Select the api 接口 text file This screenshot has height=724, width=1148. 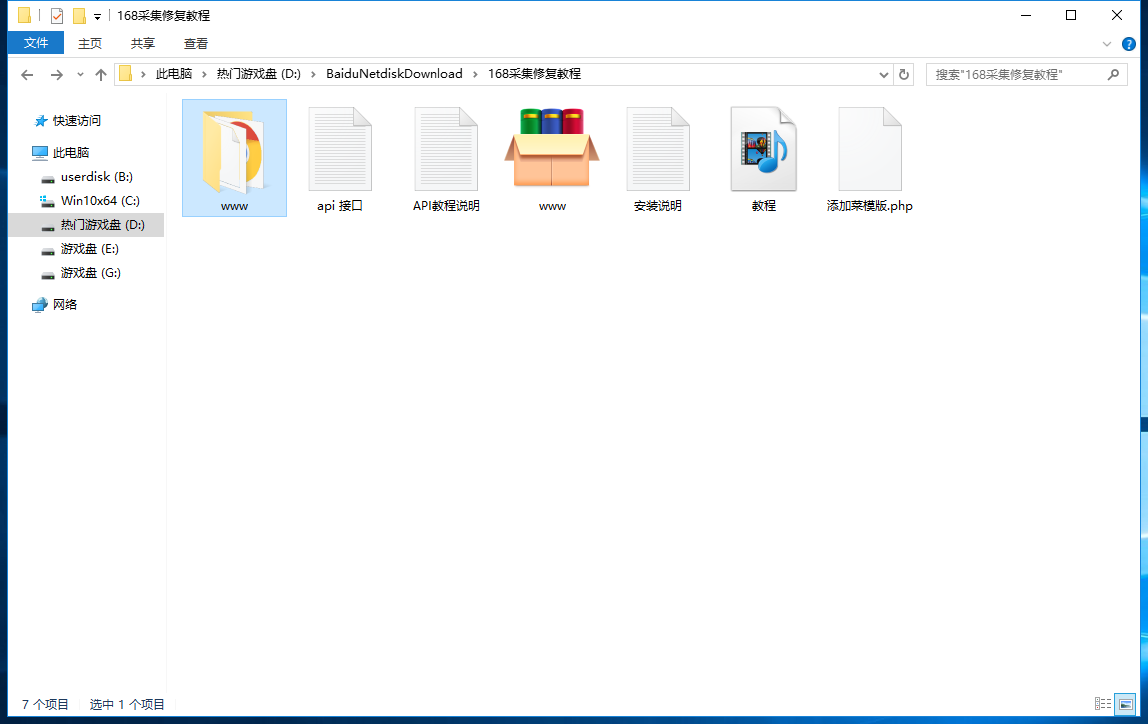click(x=340, y=150)
